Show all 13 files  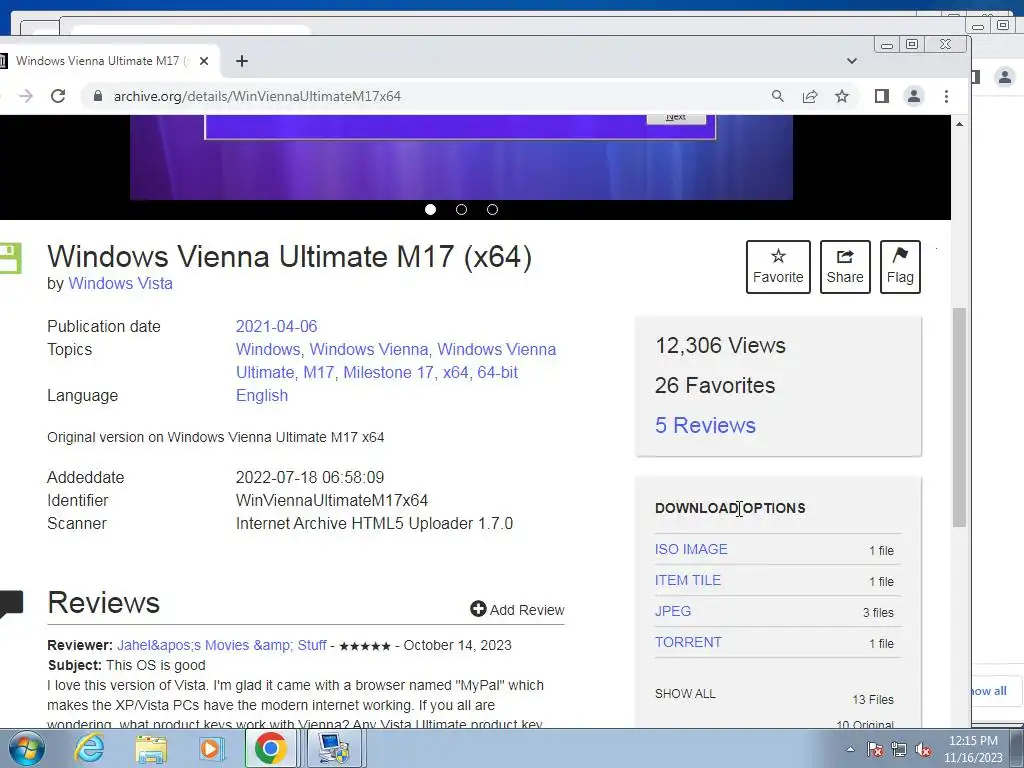(x=685, y=694)
